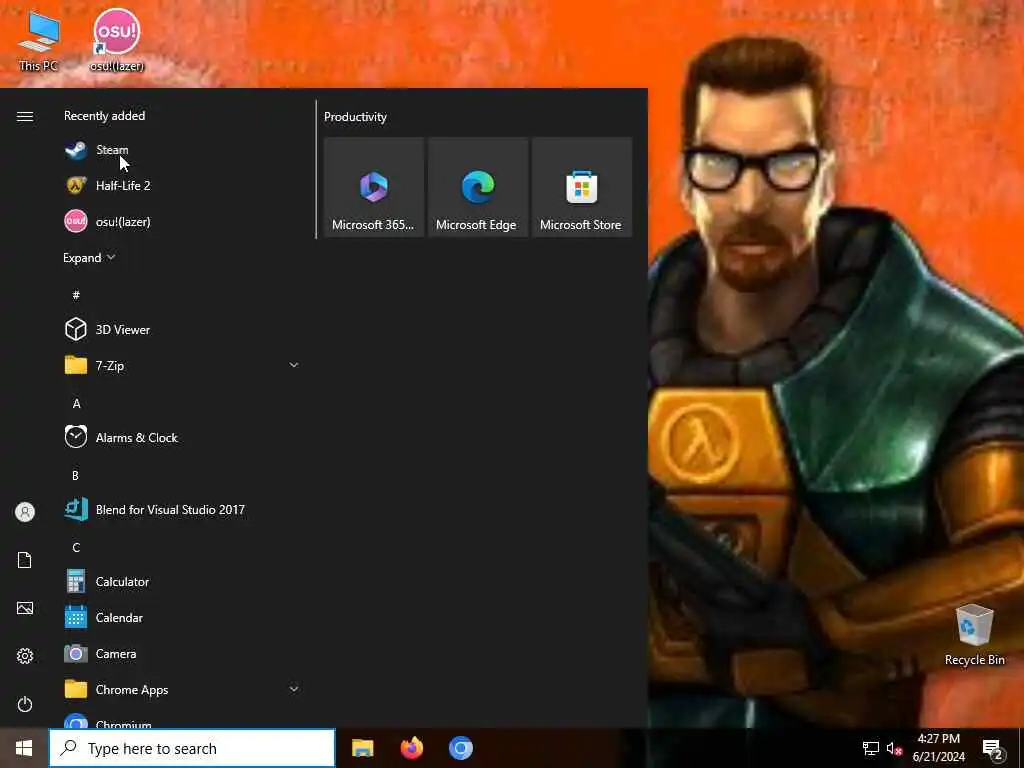Expand the Chrome Apps folder
Screen dimensions: 1024x768
pos(294,689)
